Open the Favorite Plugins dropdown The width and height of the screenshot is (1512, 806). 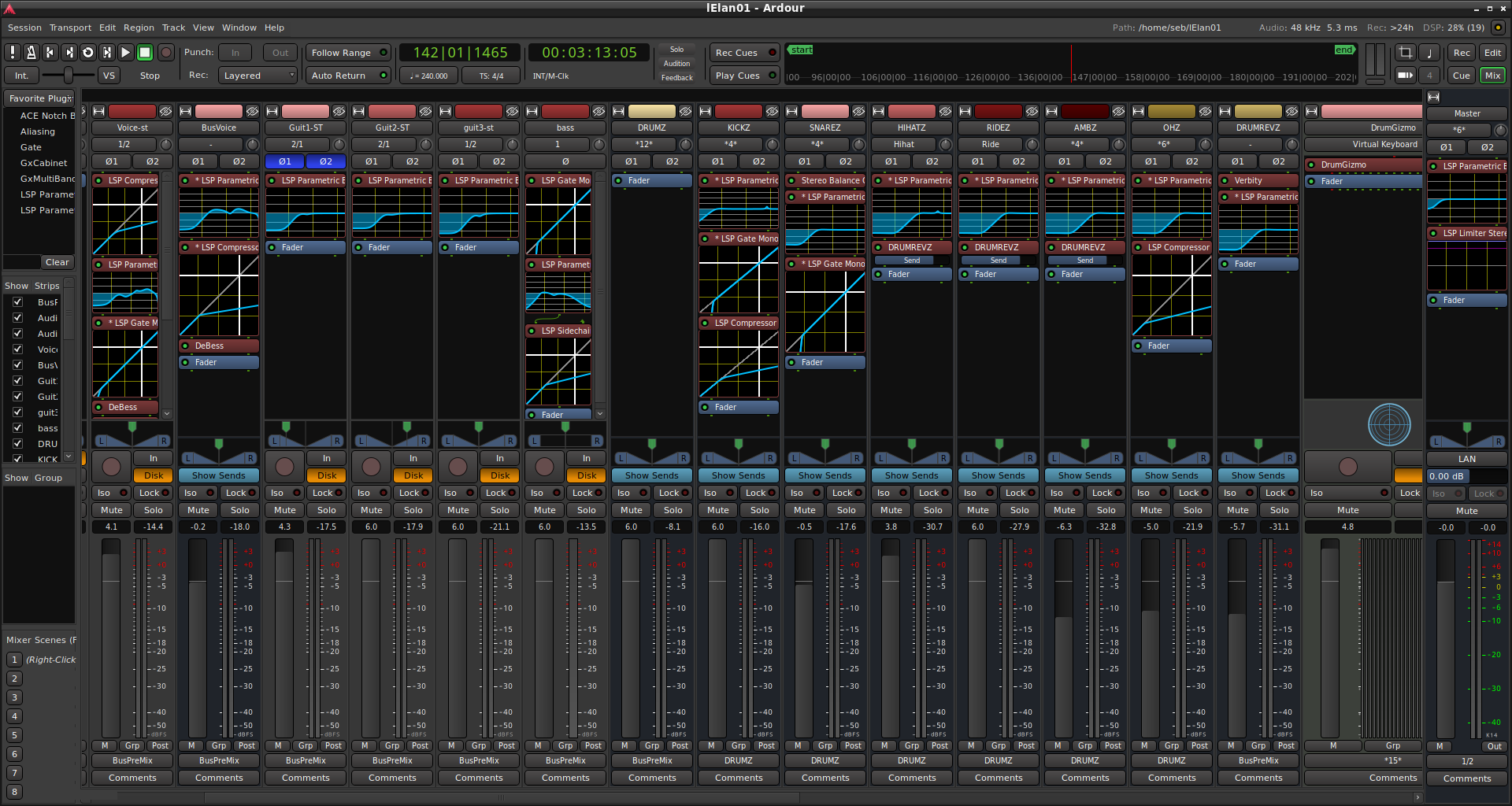point(40,98)
